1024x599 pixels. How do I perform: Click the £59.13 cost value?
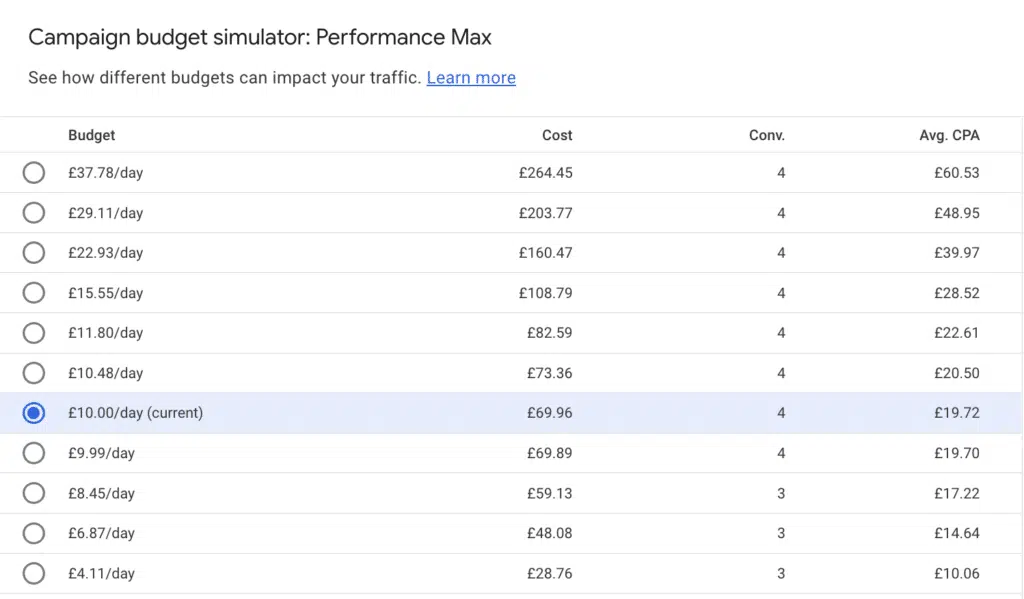pos(549,494)
